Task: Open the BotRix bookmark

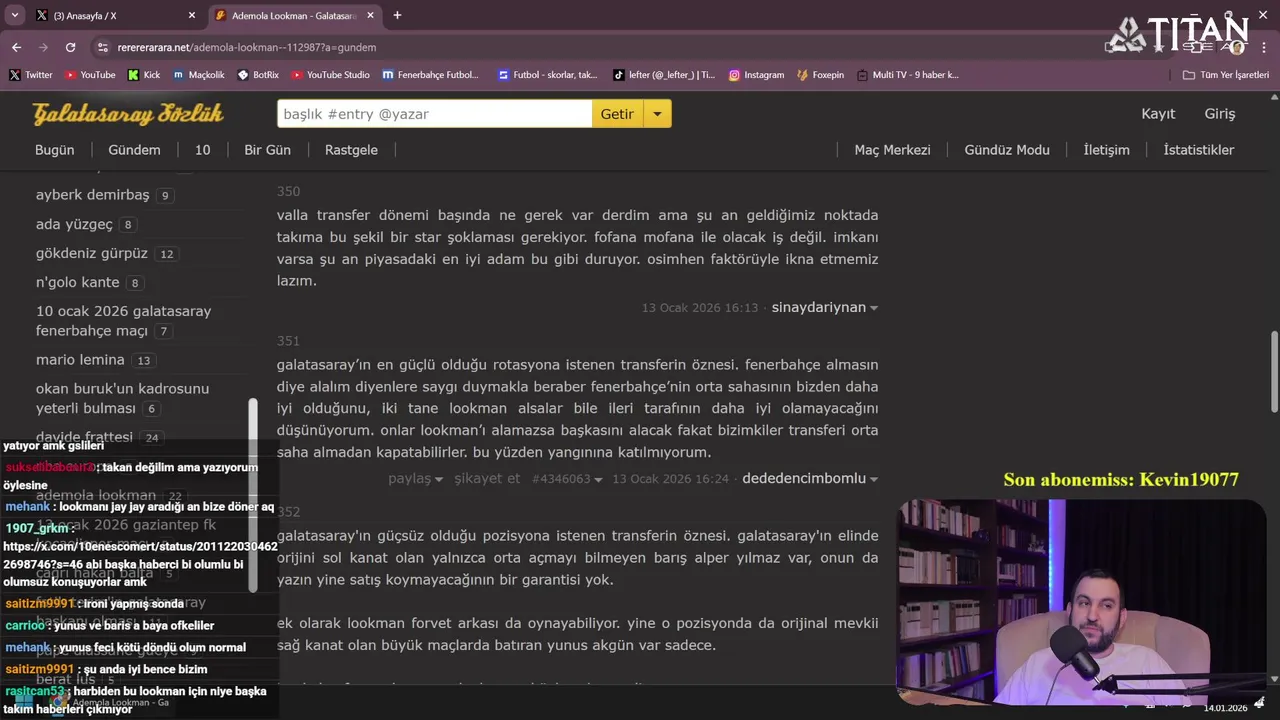Action: (x=258, y=75)
